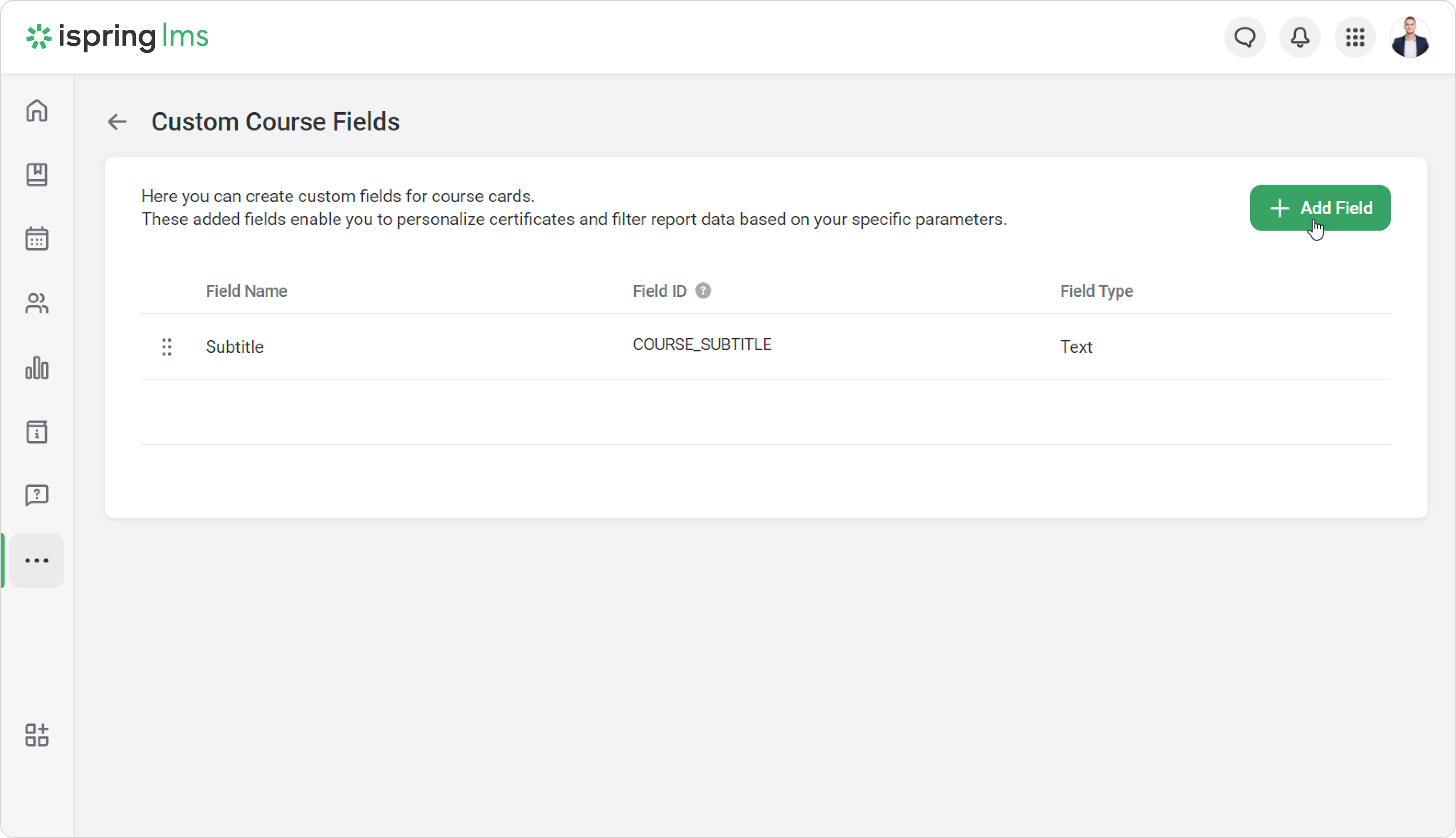Open the Home icon in the sidebar

coord(36,111)
